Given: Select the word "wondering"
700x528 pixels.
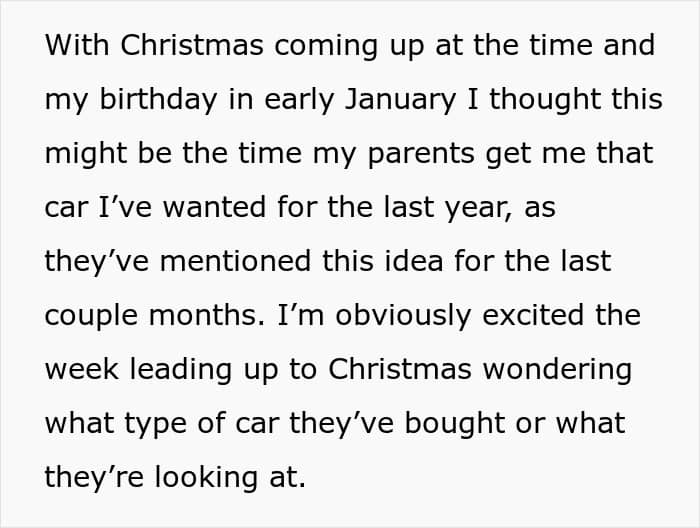Looking at the screenshot, I should [x=557, y=369].
